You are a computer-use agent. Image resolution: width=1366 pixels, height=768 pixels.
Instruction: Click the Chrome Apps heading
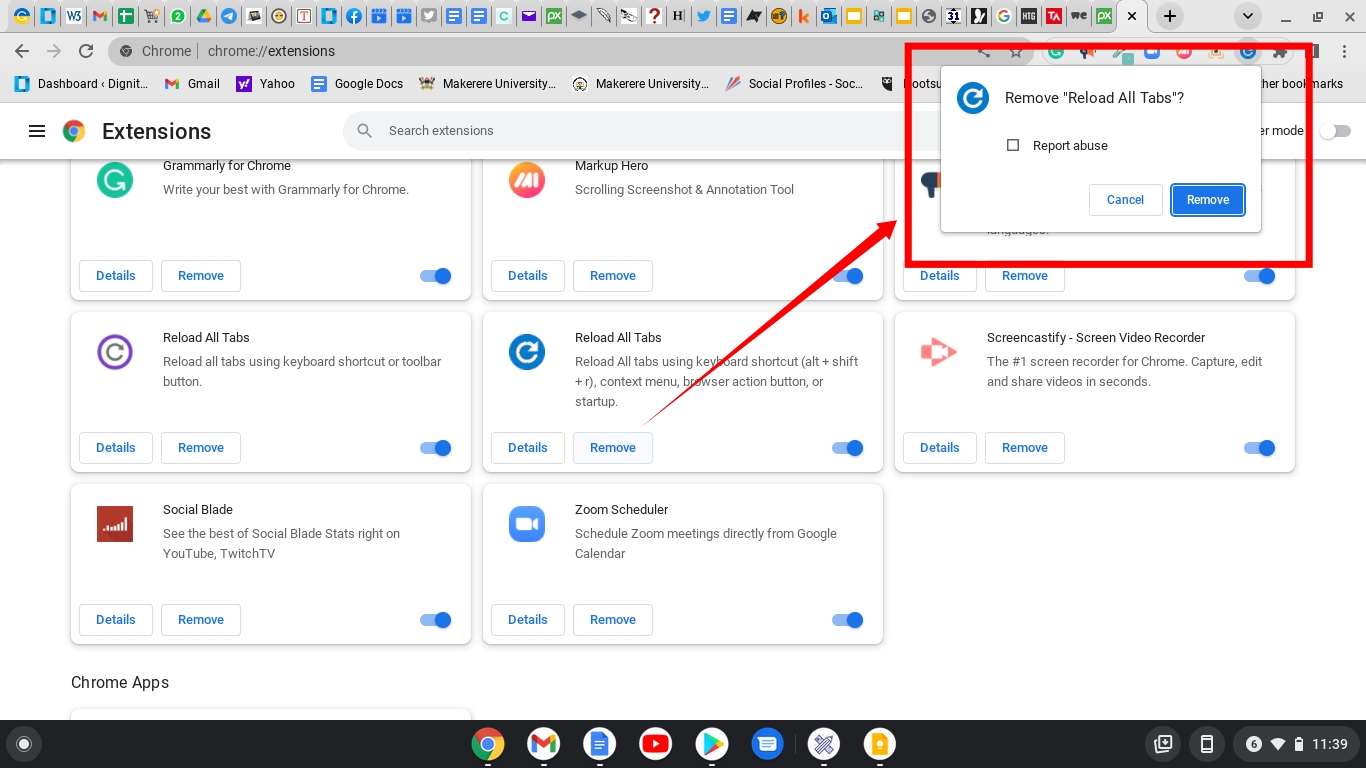pos(120,682)
